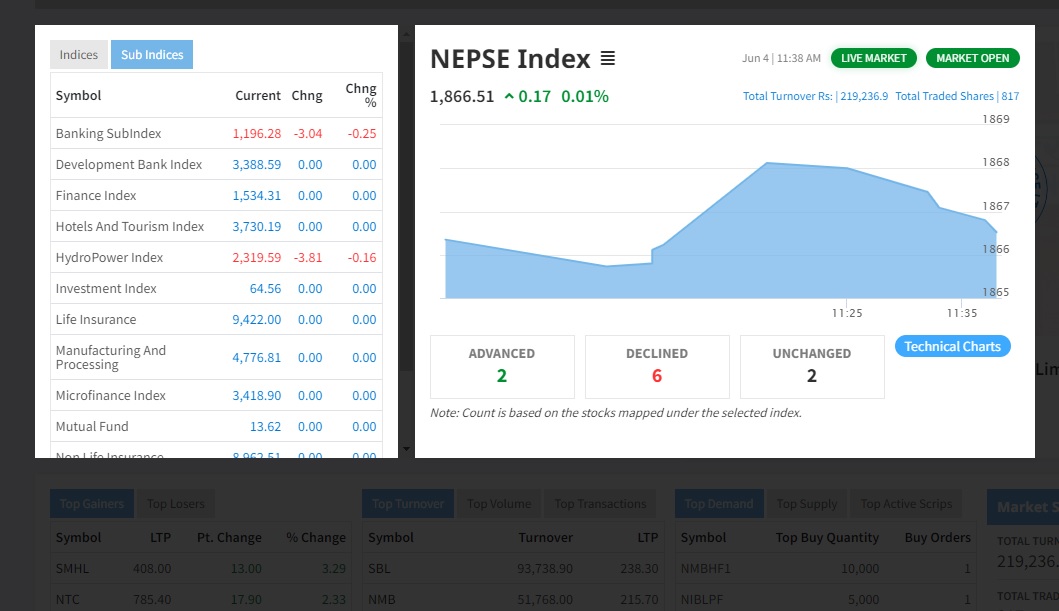Switch to the Top Losers tab
Image resolution: width=1059 pixels, height=611 pixels.
coord(176,504)
